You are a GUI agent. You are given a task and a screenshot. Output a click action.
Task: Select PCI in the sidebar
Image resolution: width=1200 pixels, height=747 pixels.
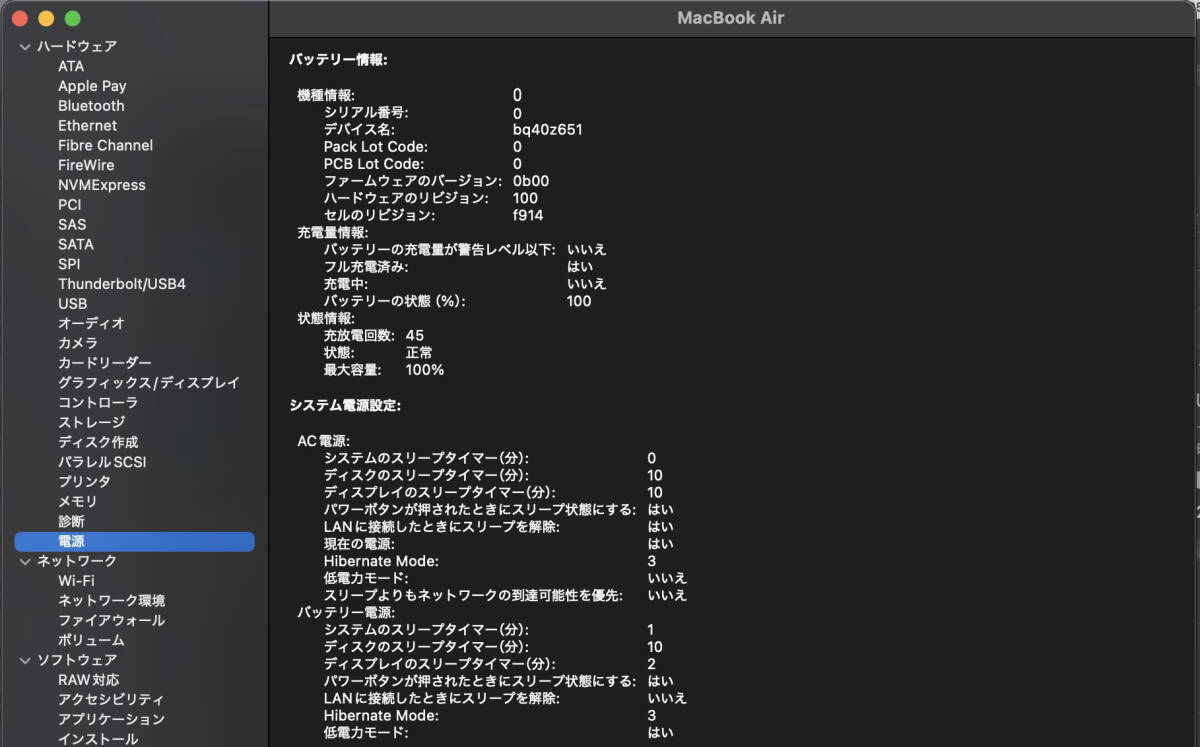point(70,204)
